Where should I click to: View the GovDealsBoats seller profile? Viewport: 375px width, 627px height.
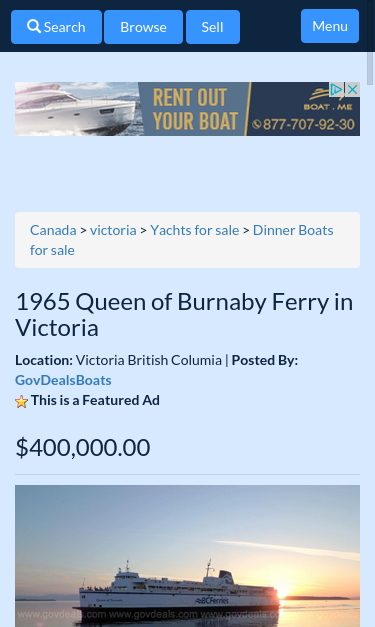pyautogui.click(x=63, y=380)
